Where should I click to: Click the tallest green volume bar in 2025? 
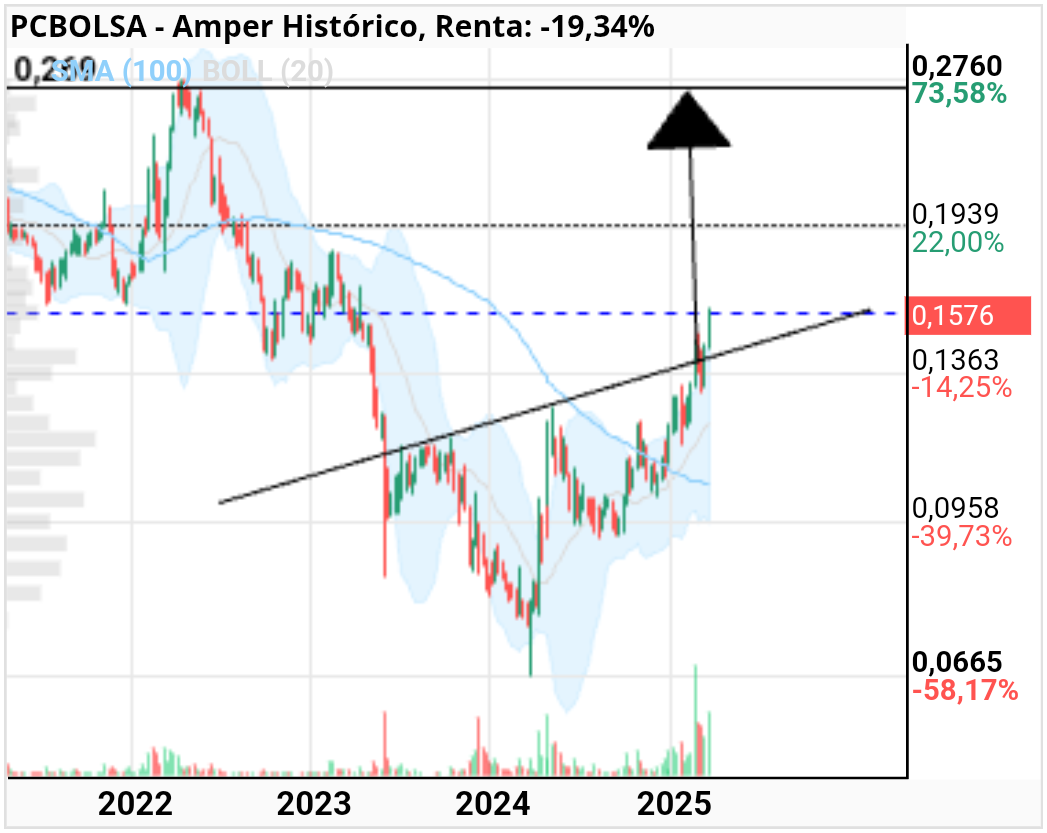[x=696, y=720]
